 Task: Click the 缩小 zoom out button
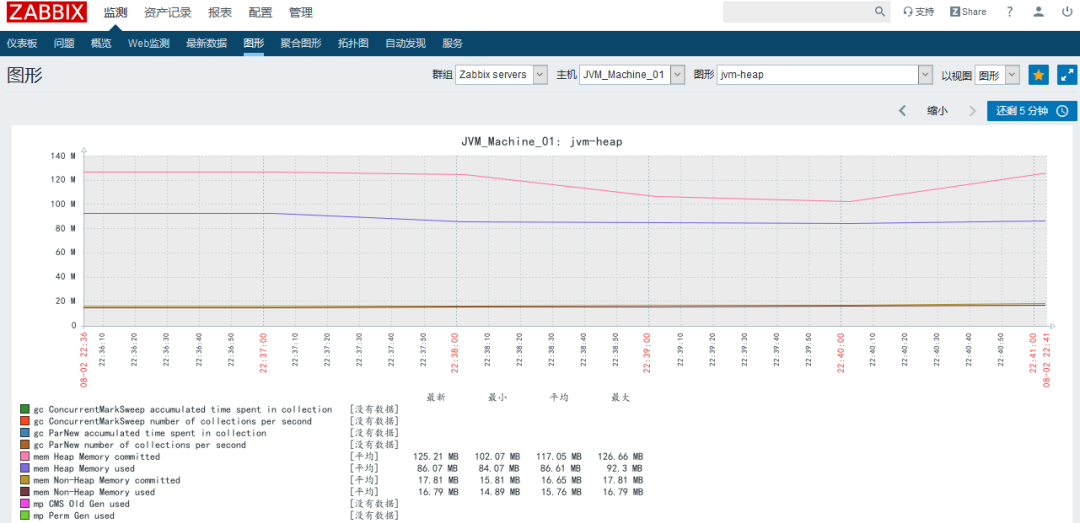(937, 111)
